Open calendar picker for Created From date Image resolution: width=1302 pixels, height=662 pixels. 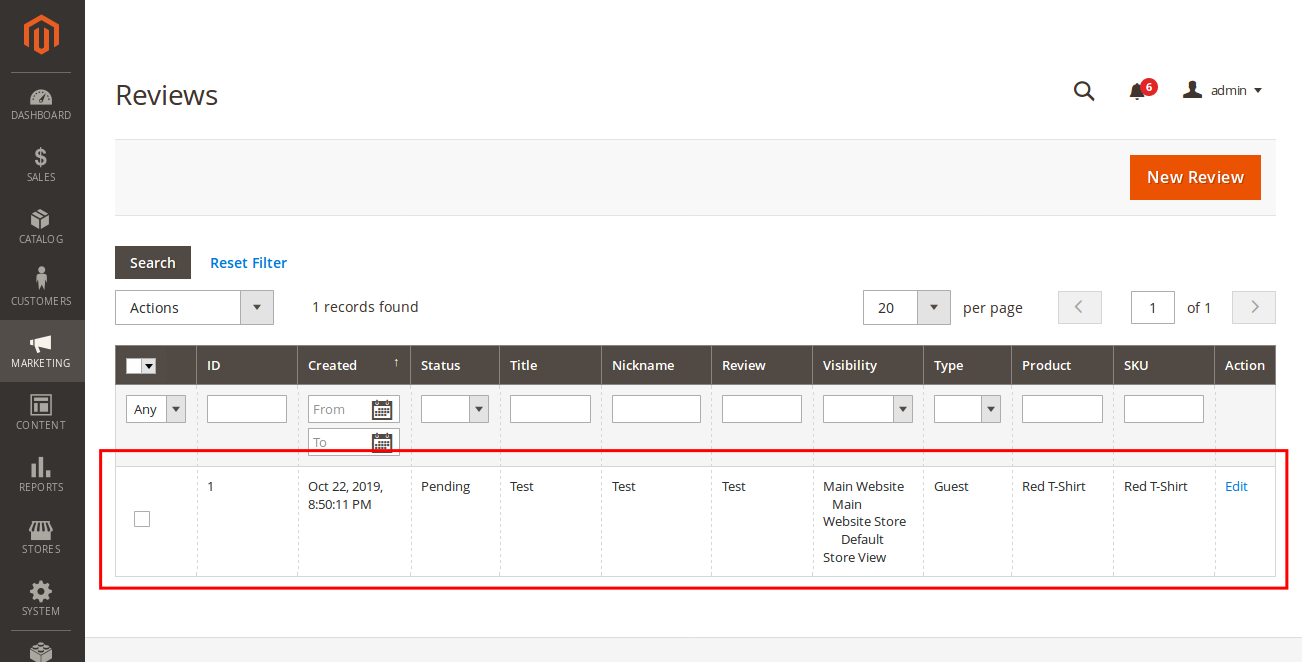point(381,409)
